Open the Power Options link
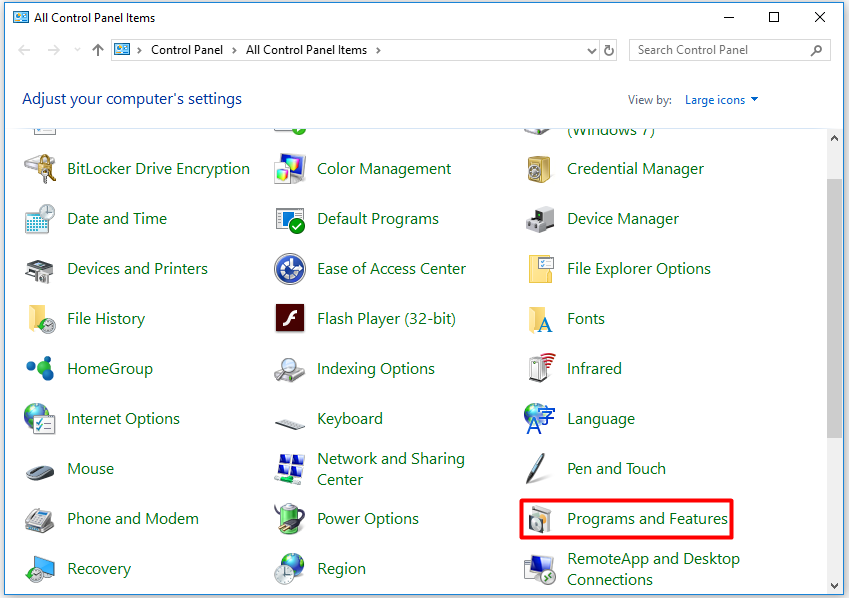This screenshot has width=849, height=598. coord(368,519)
